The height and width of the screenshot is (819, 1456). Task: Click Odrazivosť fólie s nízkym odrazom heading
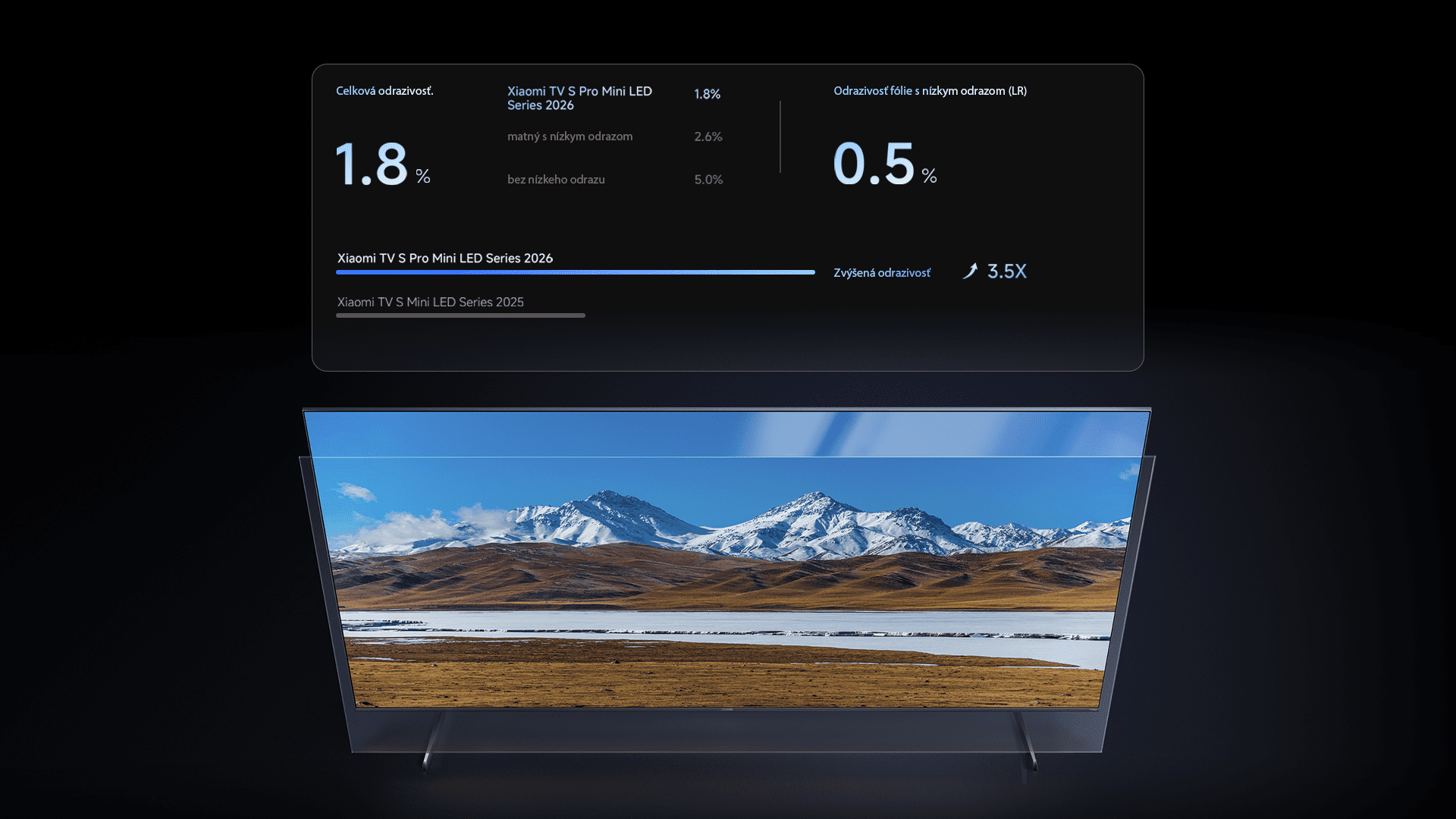[930, 91]
